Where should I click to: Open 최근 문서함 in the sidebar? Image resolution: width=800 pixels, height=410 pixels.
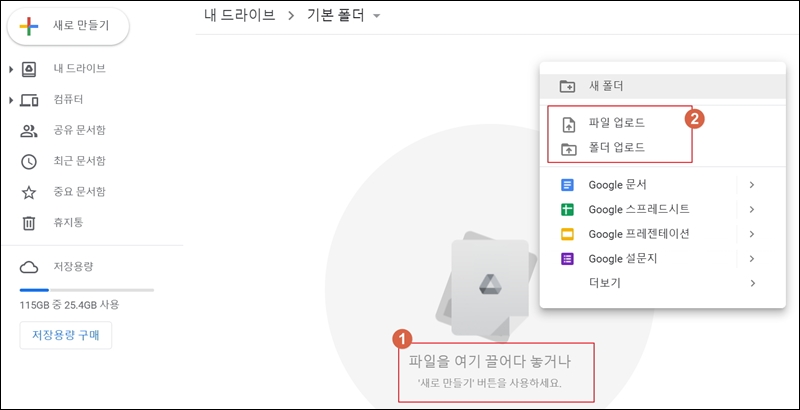[80, 161]
